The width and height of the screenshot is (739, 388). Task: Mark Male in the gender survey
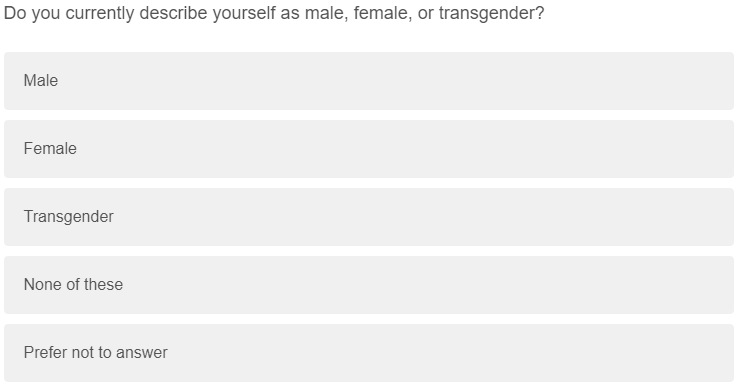(x=369, y=81)
